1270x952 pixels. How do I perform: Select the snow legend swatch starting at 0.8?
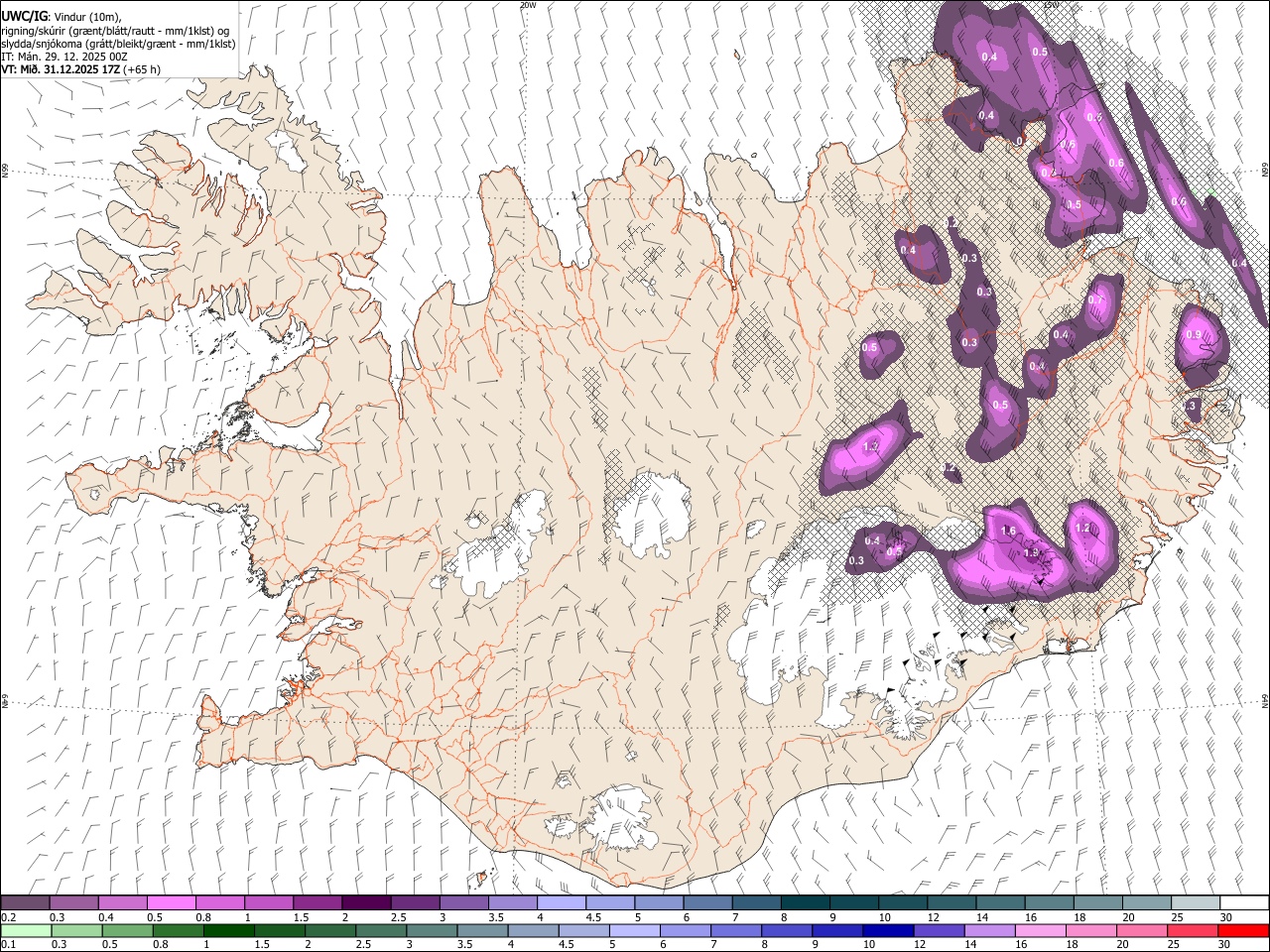220,903
